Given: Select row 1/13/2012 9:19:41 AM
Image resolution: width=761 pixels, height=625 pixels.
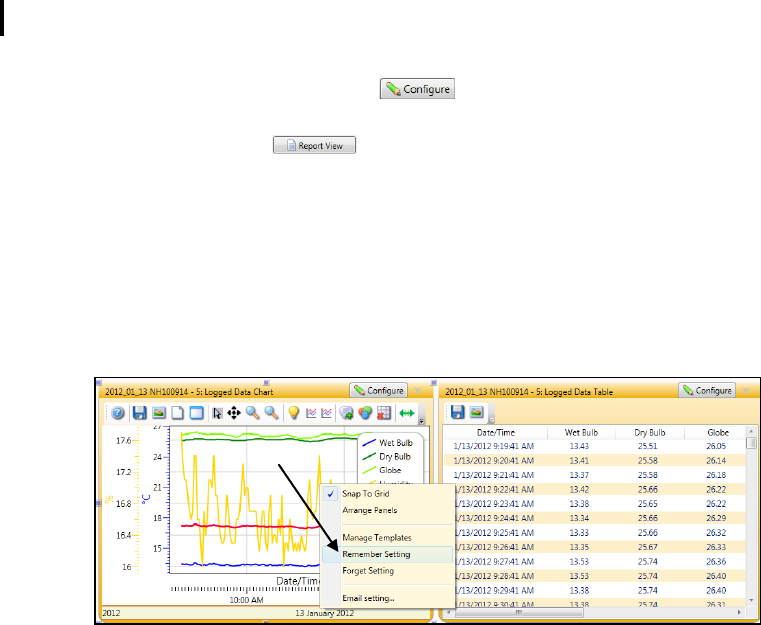Looking at the screenshot, I should click(595, 446).
